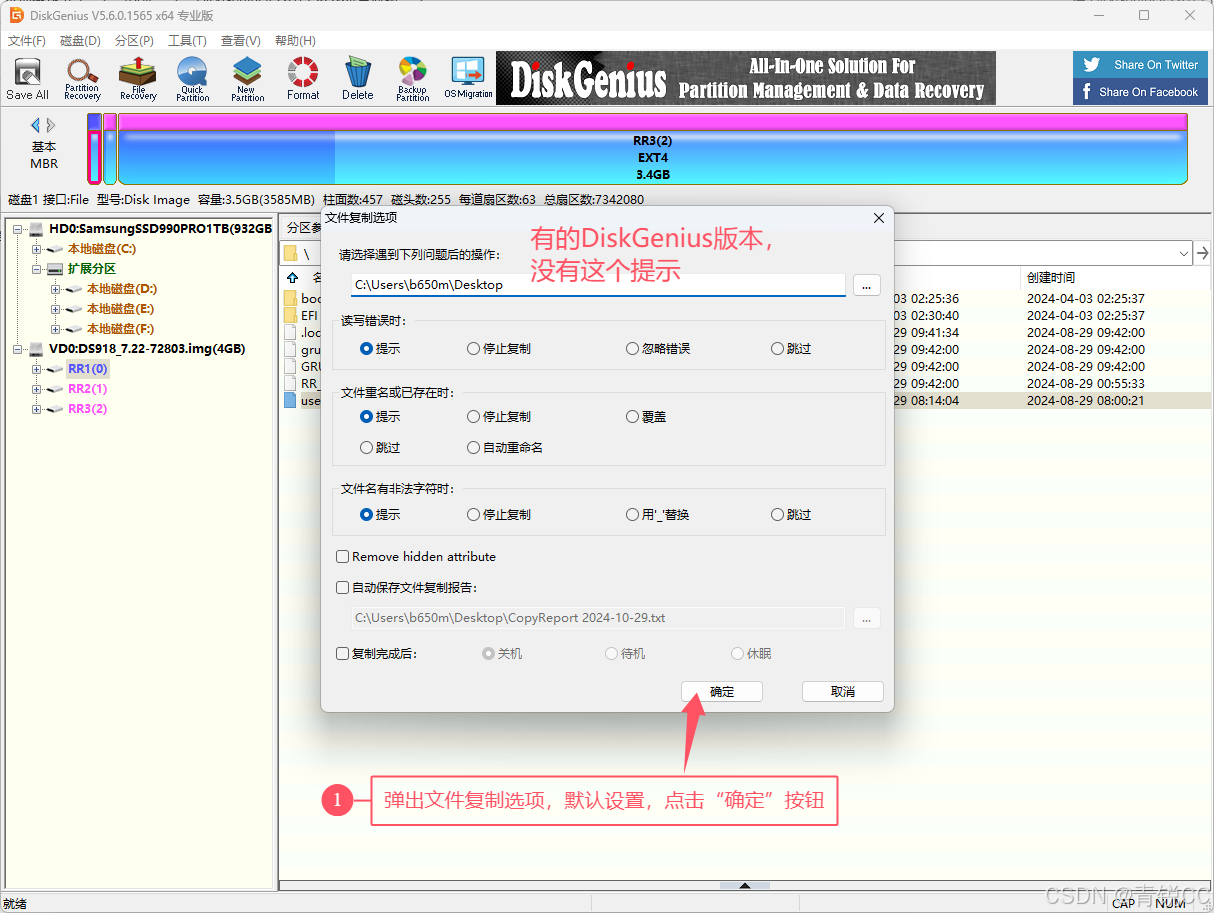Click the path go arrow button

tap(1203, 253)
